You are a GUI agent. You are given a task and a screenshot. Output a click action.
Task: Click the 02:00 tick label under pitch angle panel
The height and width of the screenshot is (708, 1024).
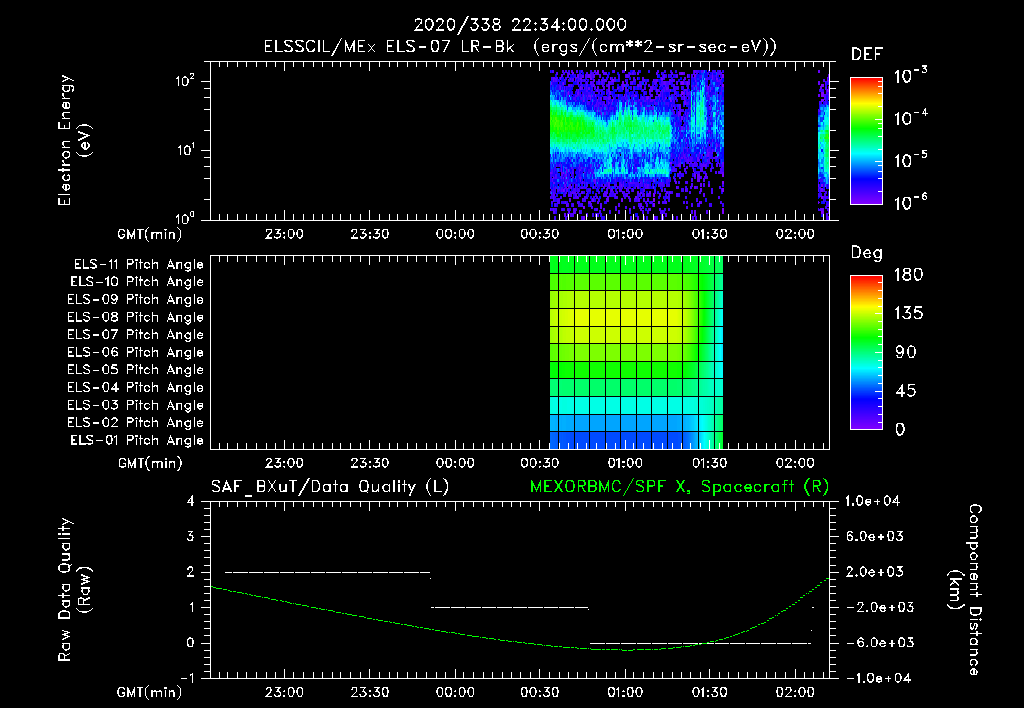coord(795,464)
